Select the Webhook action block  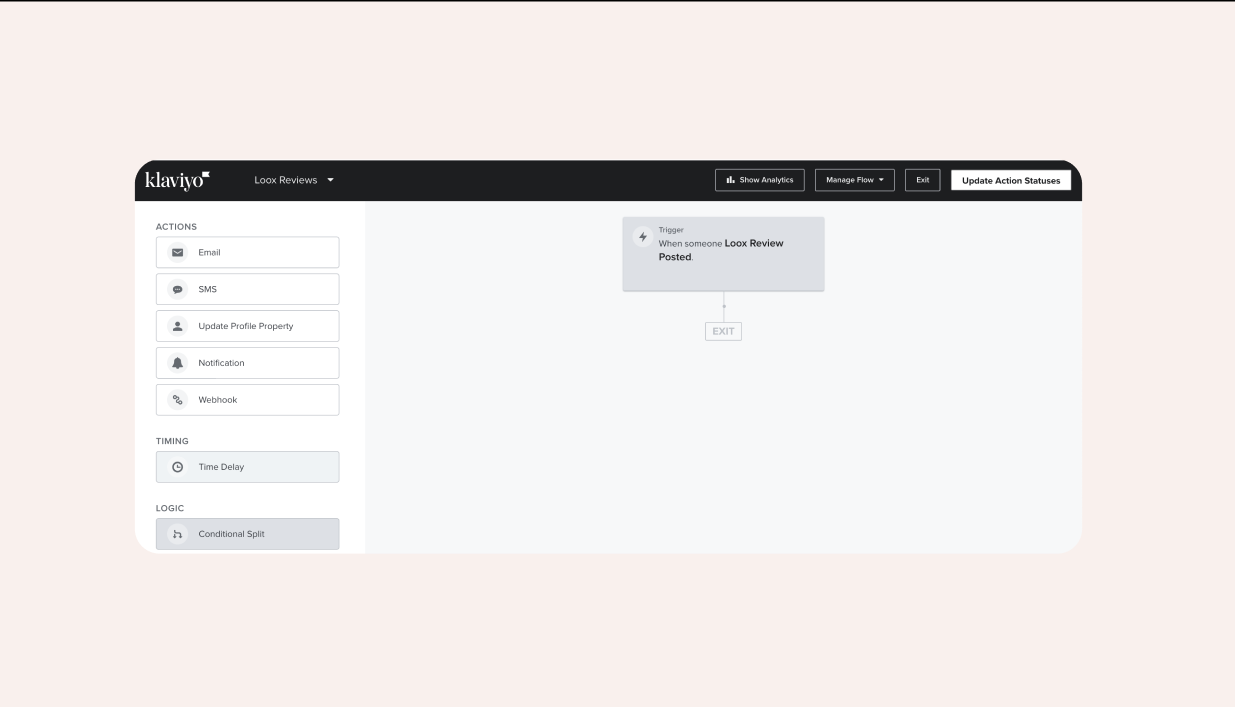point(248,400)
